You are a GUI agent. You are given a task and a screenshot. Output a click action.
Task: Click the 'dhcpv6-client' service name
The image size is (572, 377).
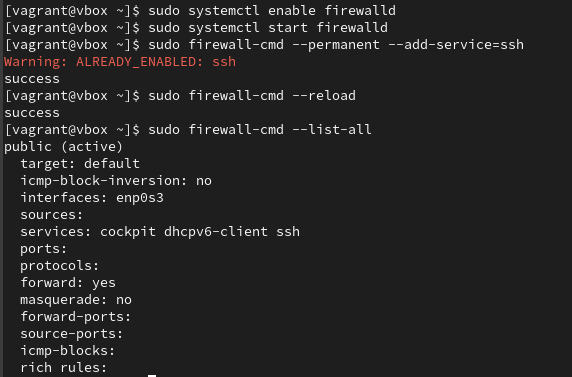(216, 232)
